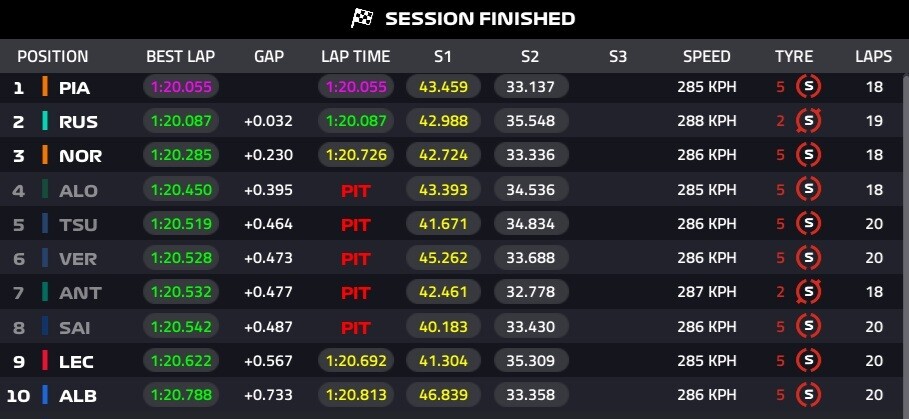The height and width of the screenshot is (419, 909).
Task: Click the soft tyre icon for ANT
Action: tap(808, 292)
